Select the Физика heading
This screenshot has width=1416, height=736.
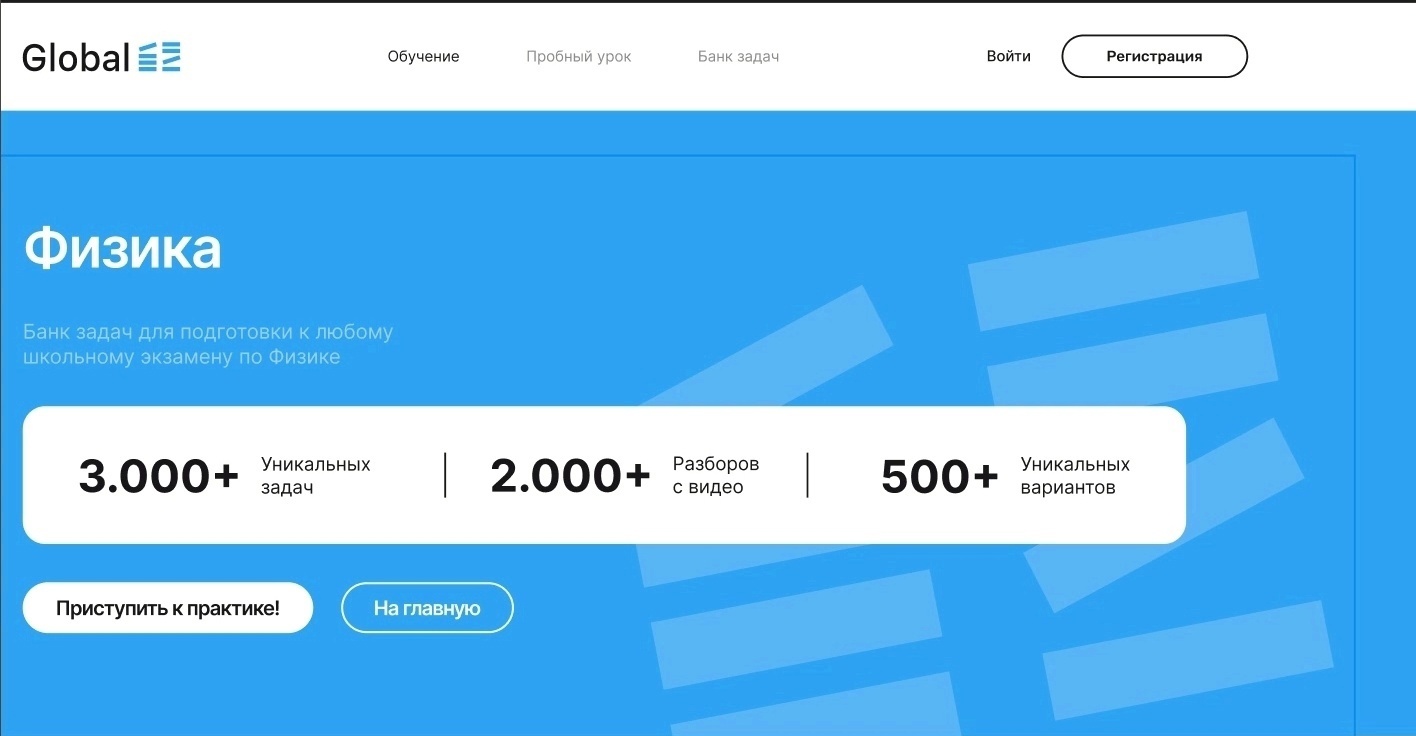[122, 249]
